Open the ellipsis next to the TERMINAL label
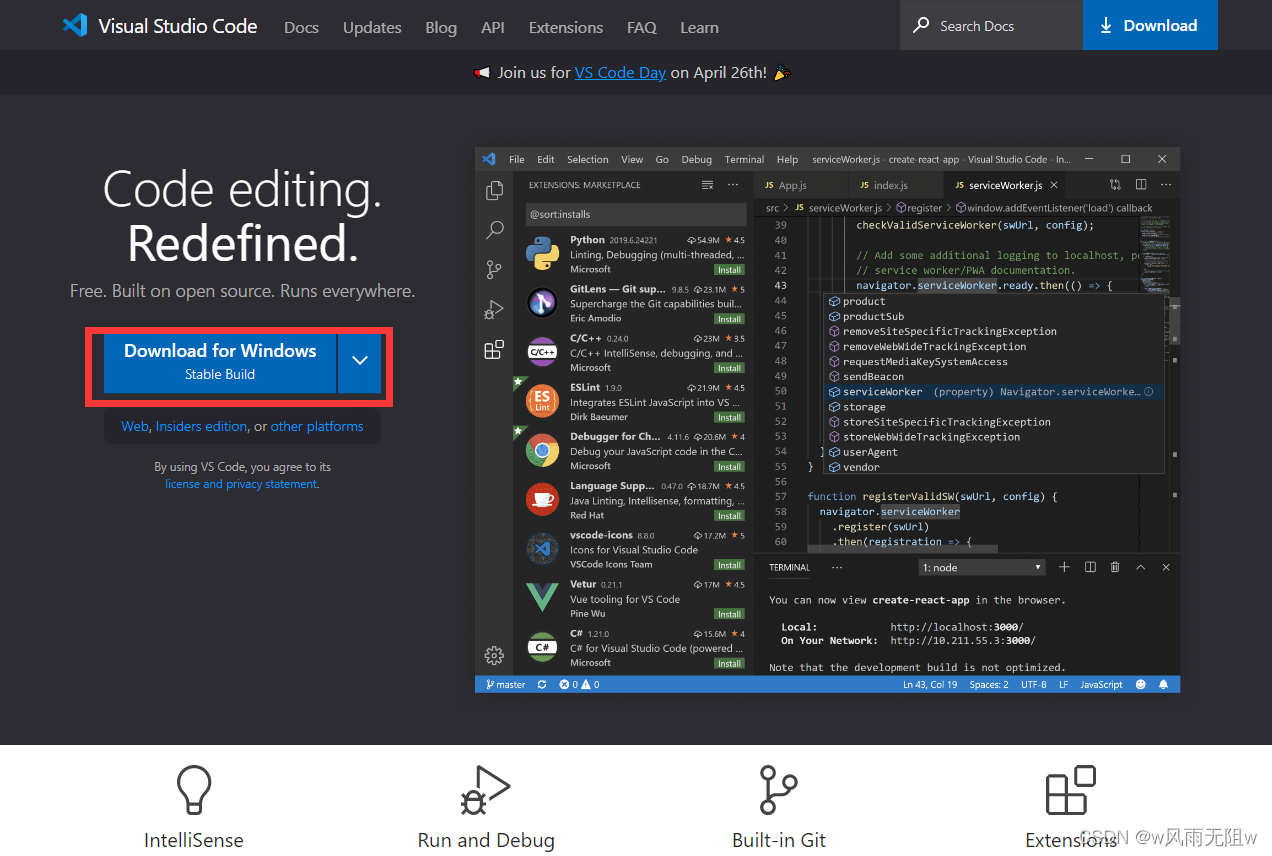The image size is (1272, 856). click(837, 567)
